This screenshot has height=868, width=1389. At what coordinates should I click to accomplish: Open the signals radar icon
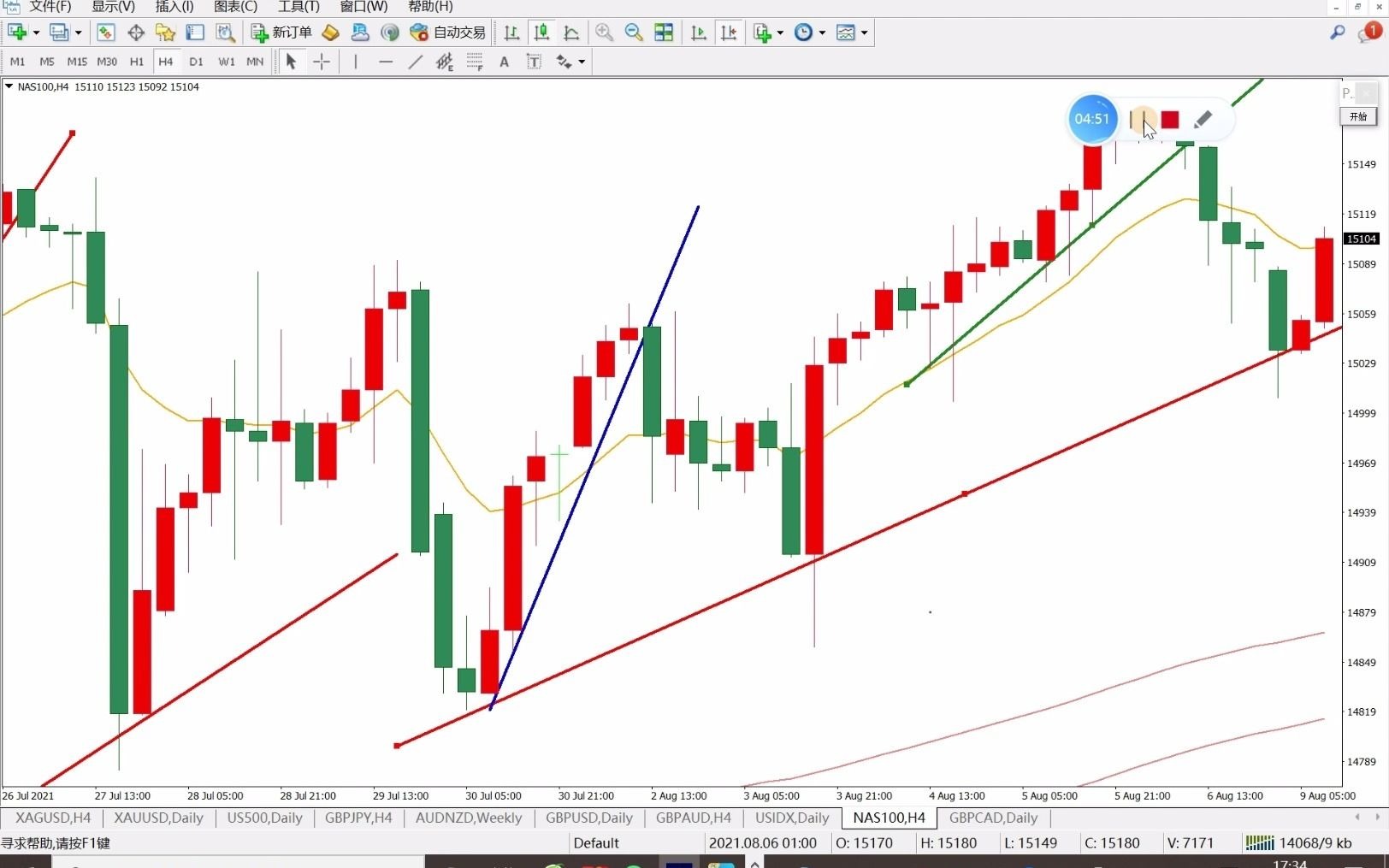[390, 32]
